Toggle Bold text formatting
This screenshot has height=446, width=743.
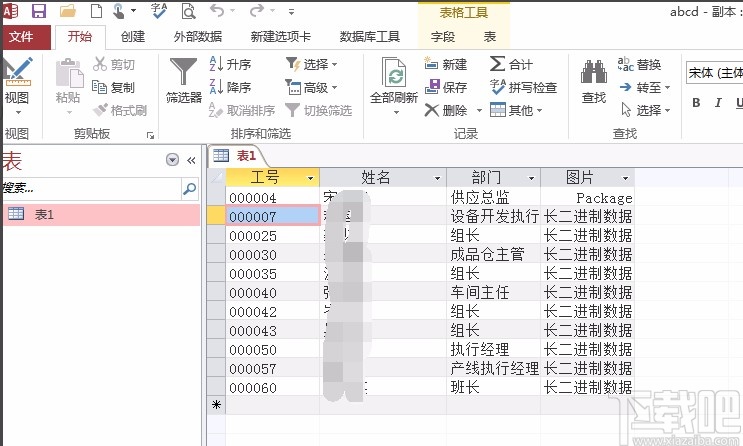click(696, 102)
